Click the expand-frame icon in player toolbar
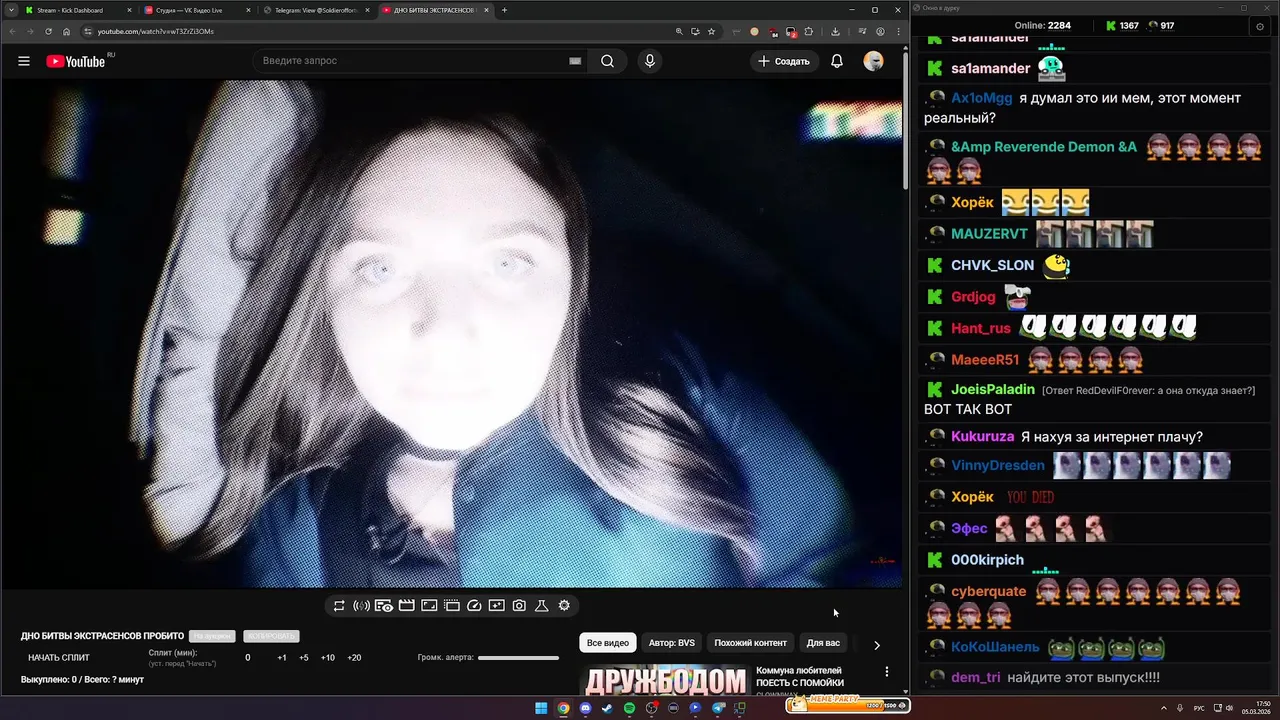The image size is (1280, 720). [429, 606]
